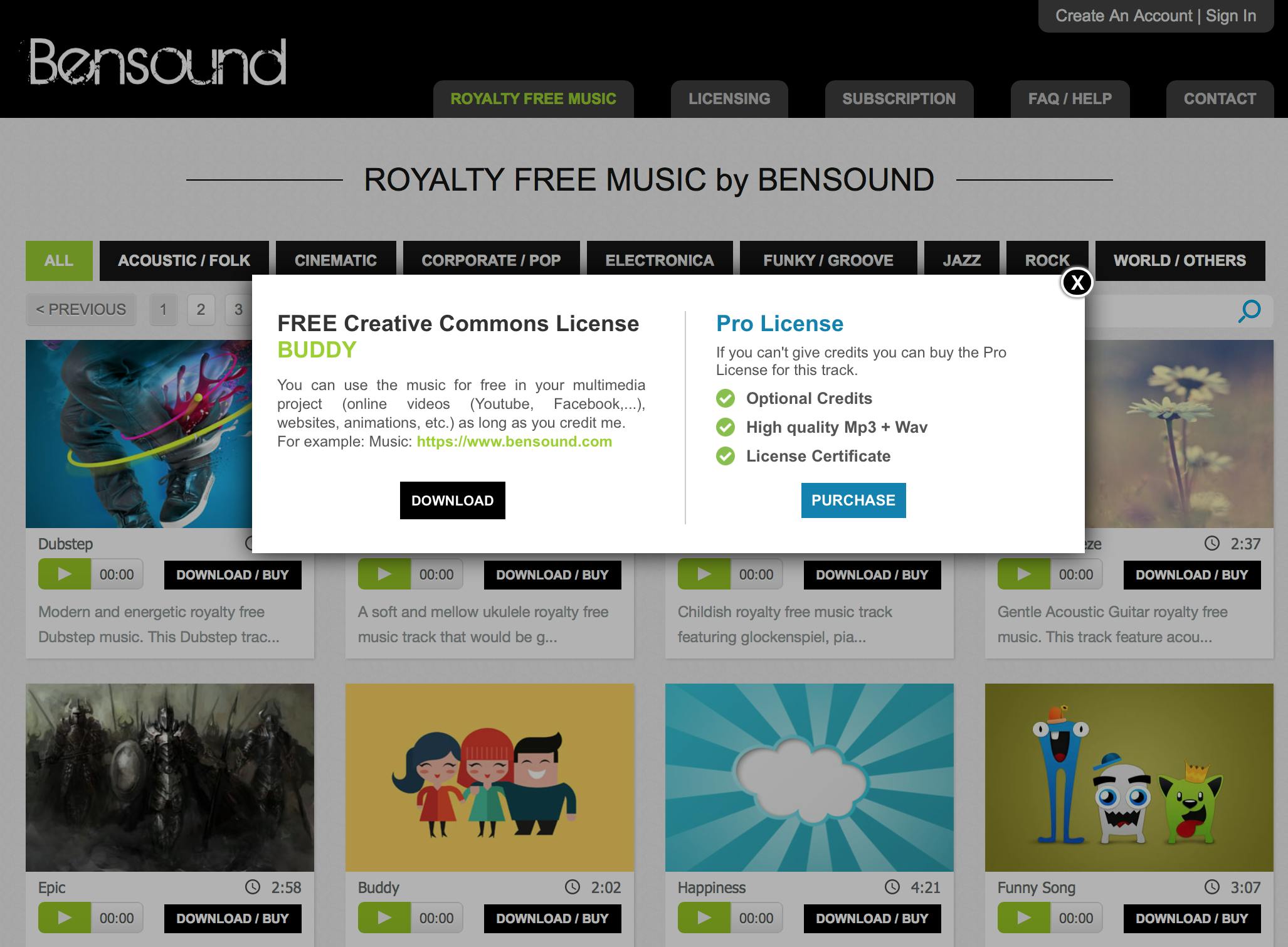Close the license popup with X
1288x947 pixels.
pos(1077,283)
